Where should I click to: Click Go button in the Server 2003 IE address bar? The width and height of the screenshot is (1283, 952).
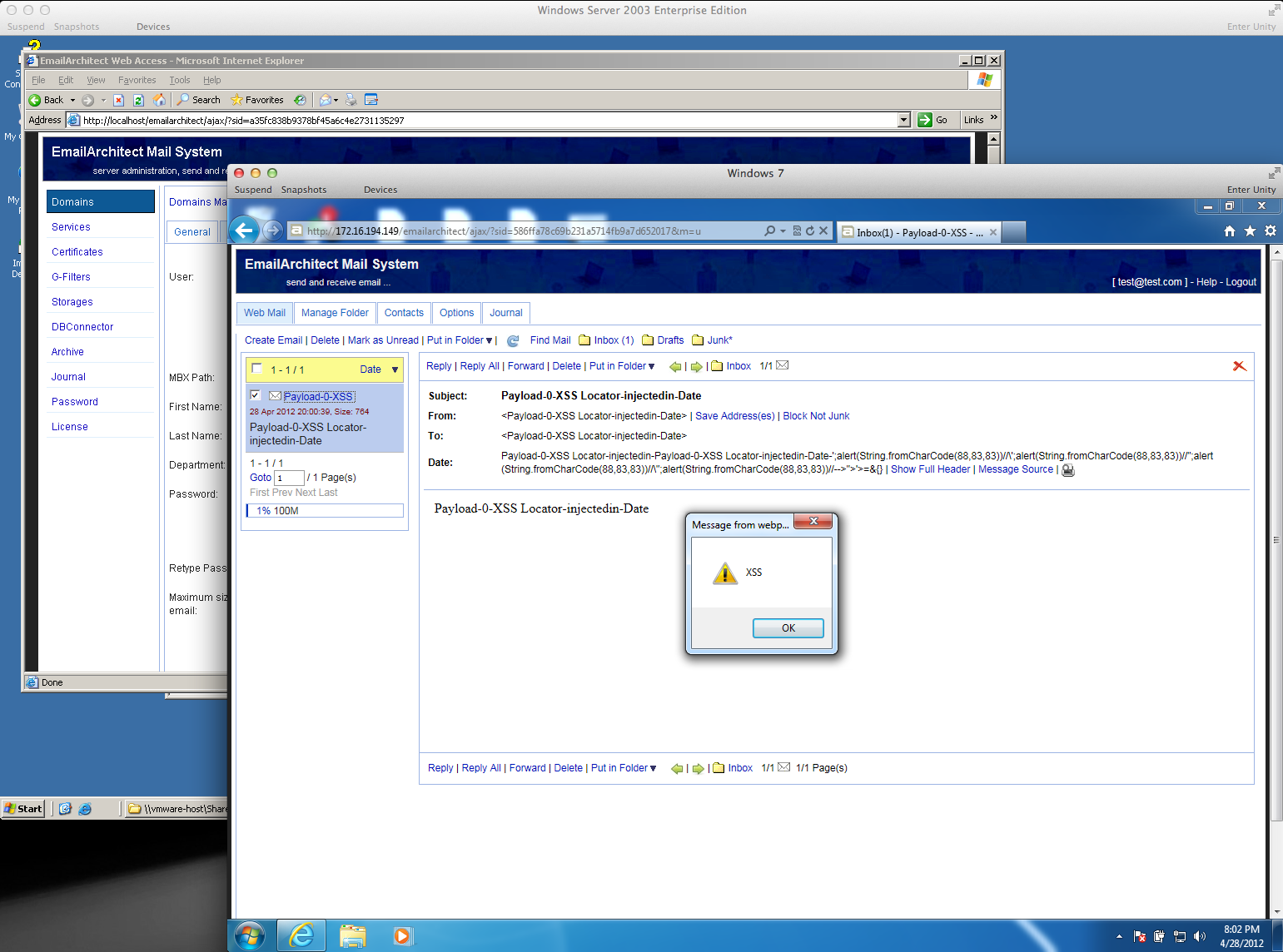pos(933,120)
